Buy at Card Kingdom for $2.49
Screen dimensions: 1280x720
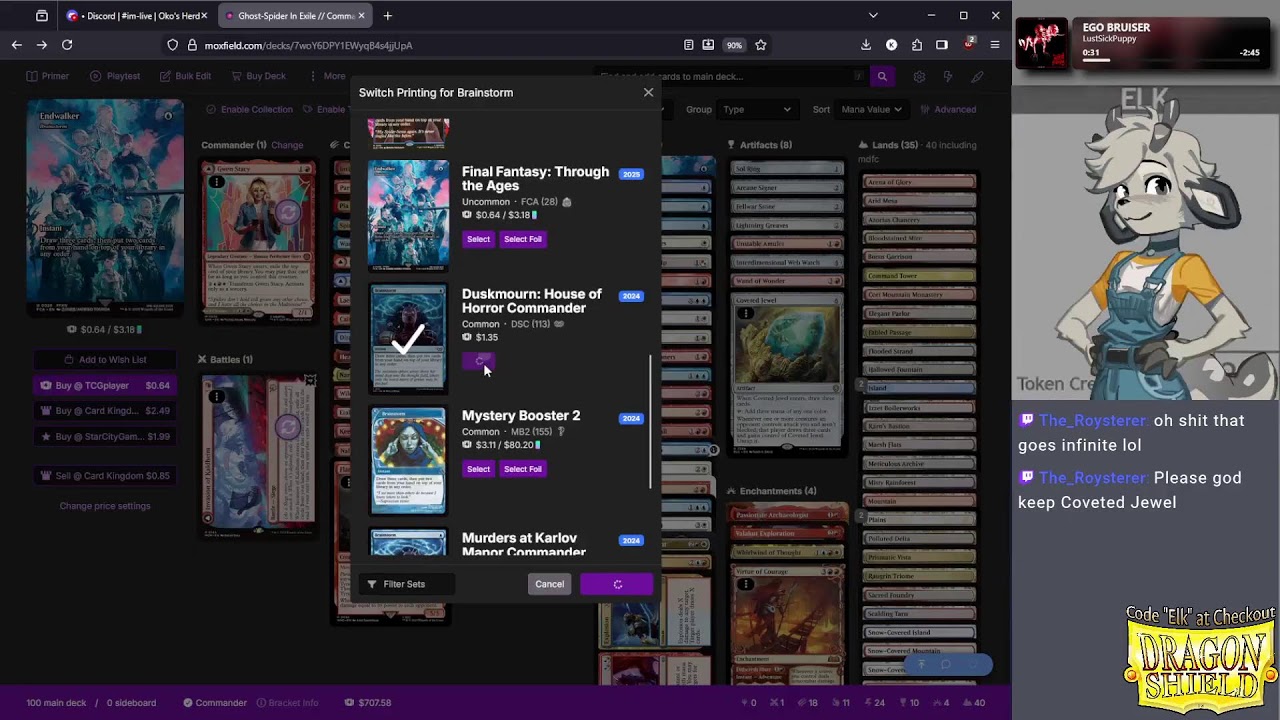105,411
